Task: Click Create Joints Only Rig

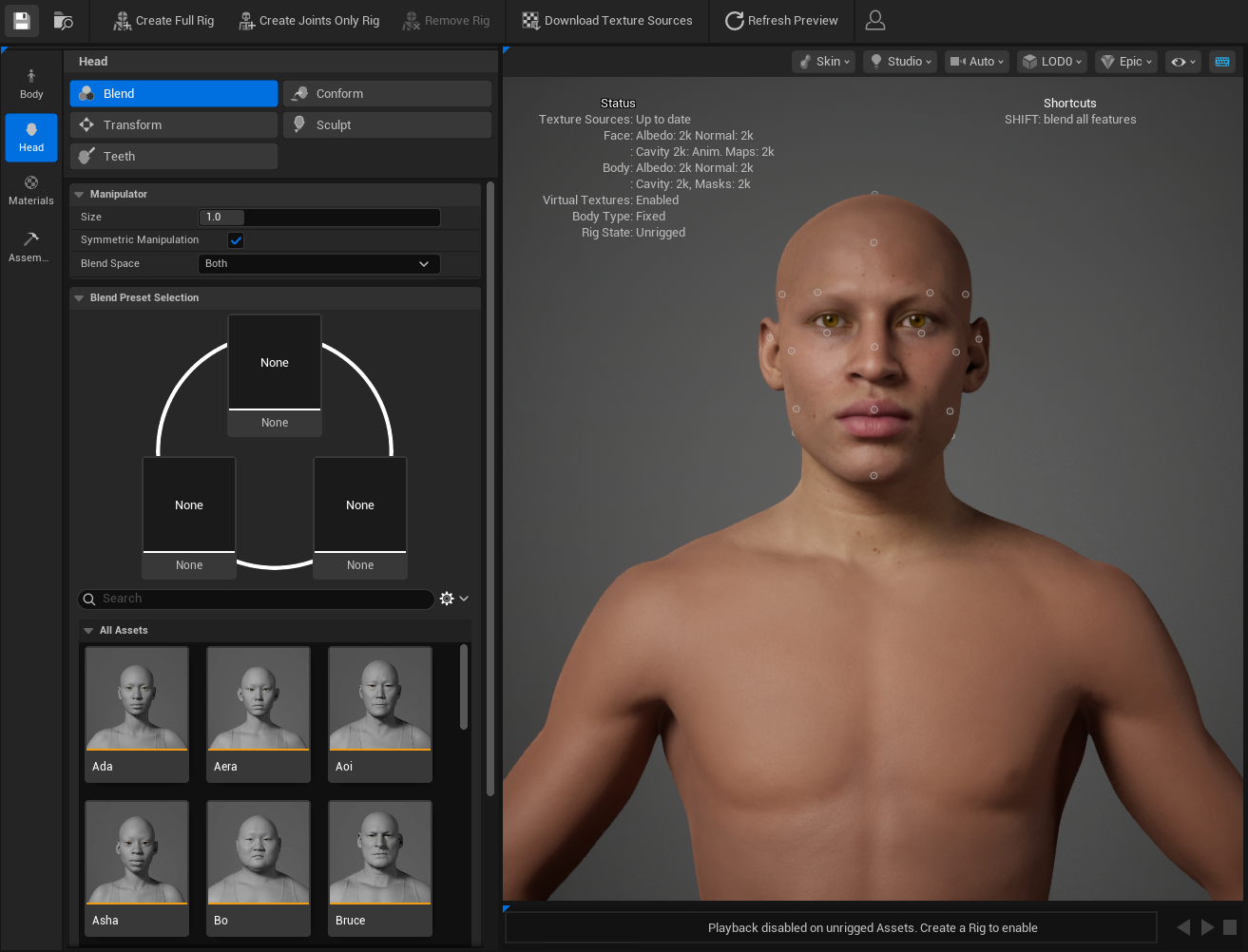Action: pos(309,20)
